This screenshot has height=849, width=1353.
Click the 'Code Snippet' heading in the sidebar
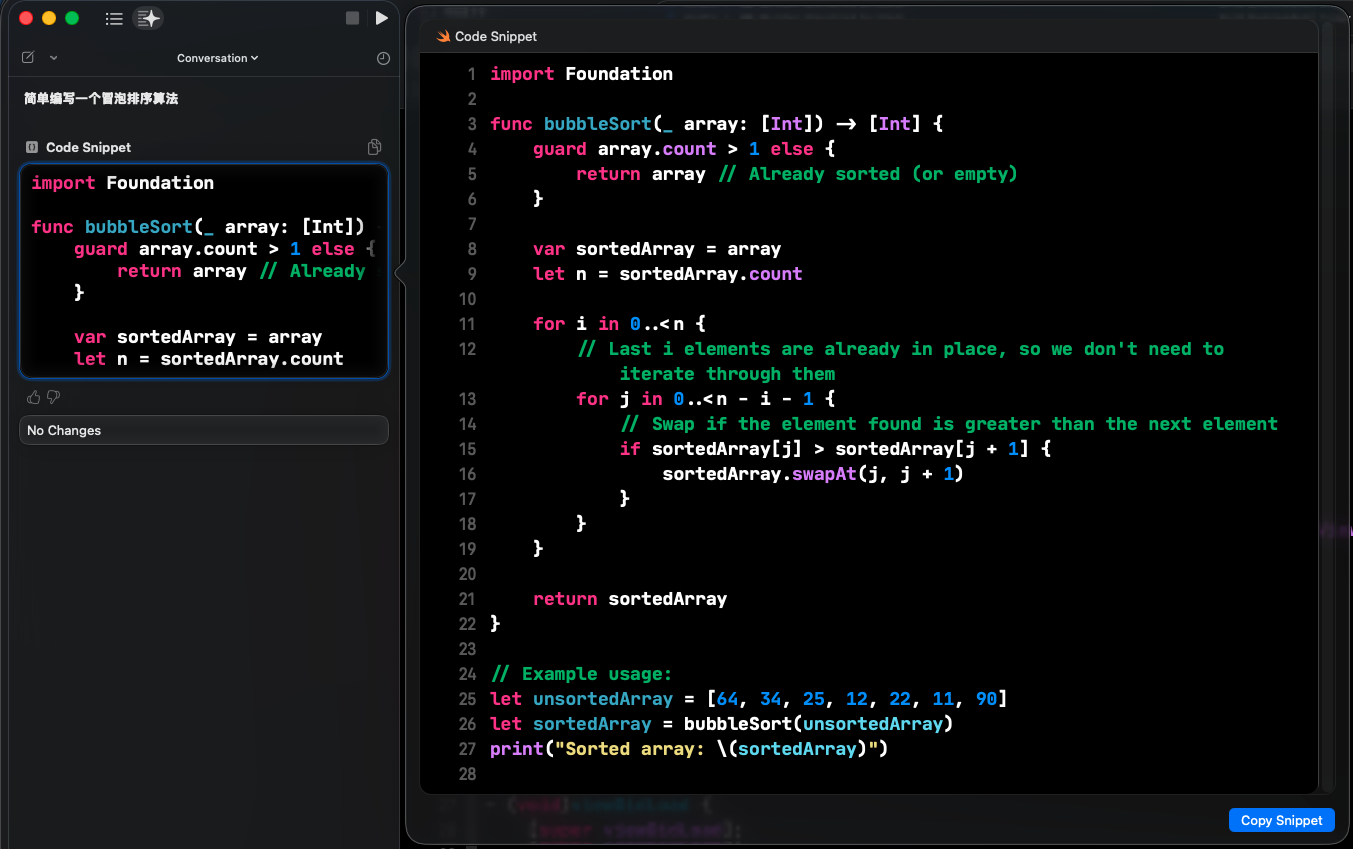coord(89,147)
